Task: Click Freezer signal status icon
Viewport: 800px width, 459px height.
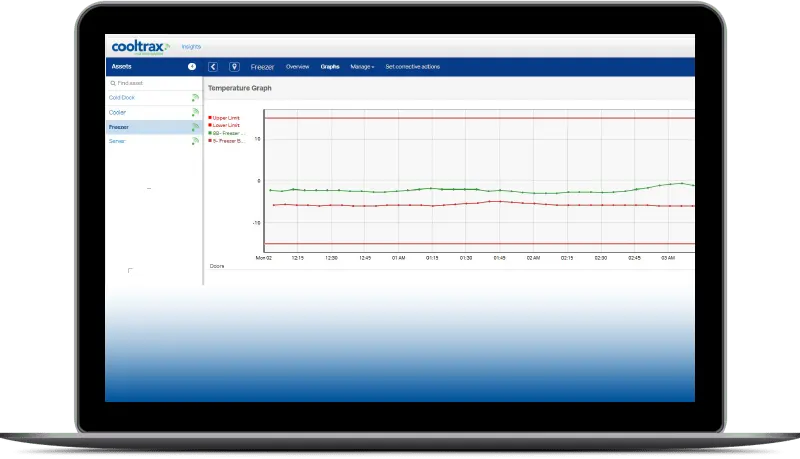Action: point(195,127)
